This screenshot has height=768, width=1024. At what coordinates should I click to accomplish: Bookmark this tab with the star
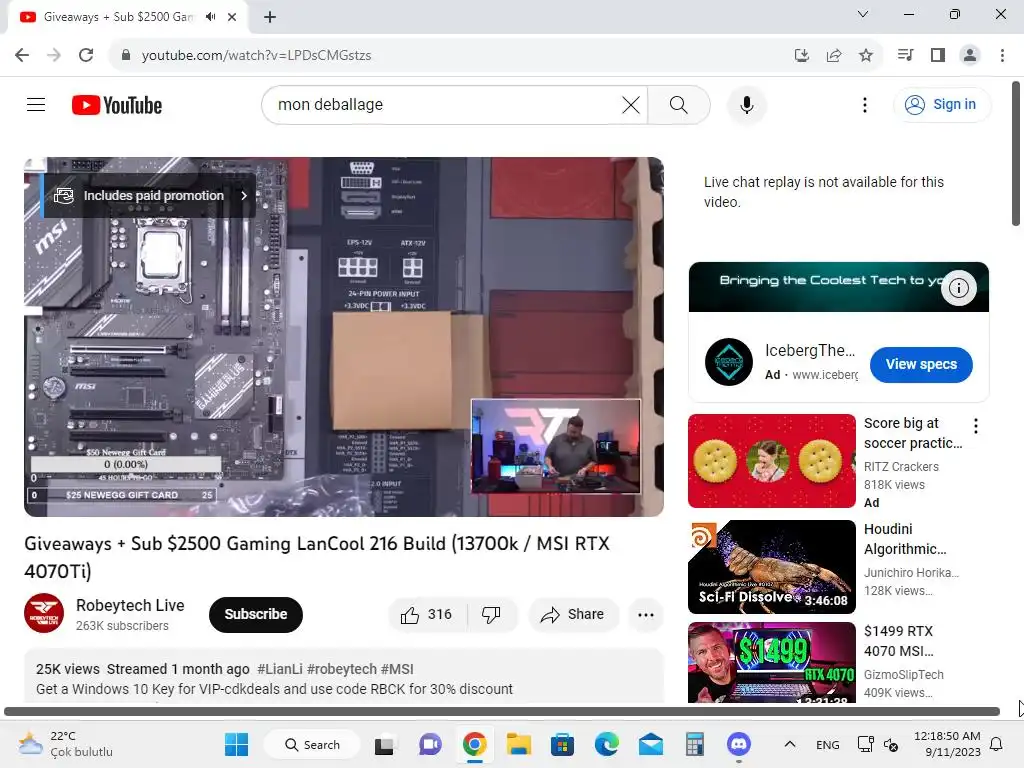click(866, 55)
